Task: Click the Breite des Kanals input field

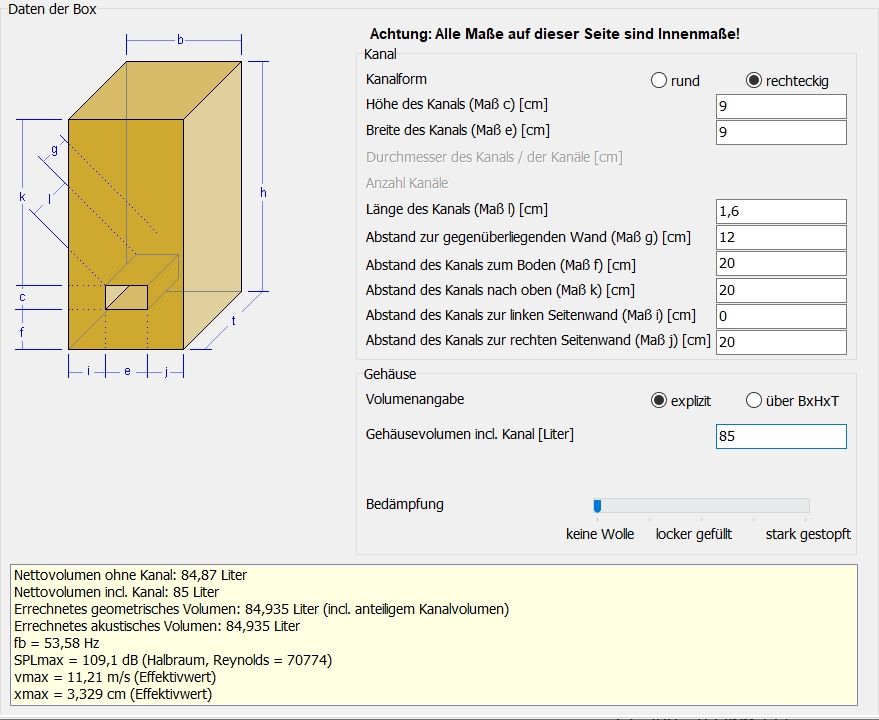Action: coord(781,132)
